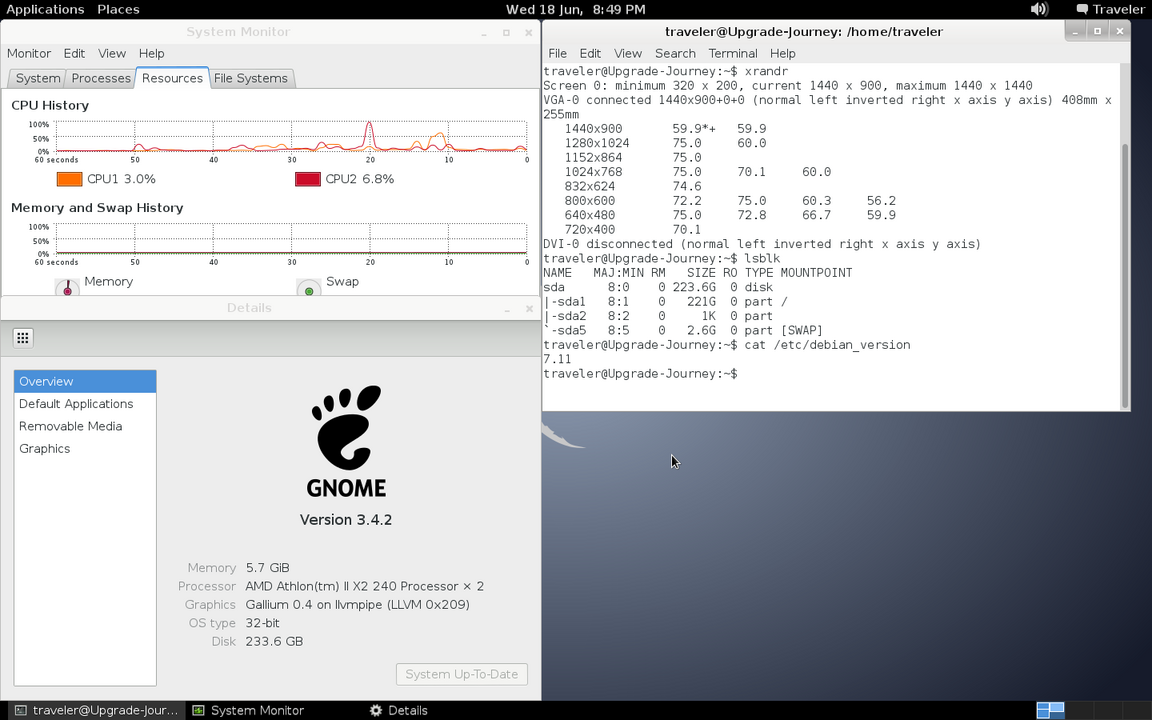Click the "DVI-0 disconnected" line in terminal
The image size is (1152, 720).
pyautogui.click(x=762, y=244)
